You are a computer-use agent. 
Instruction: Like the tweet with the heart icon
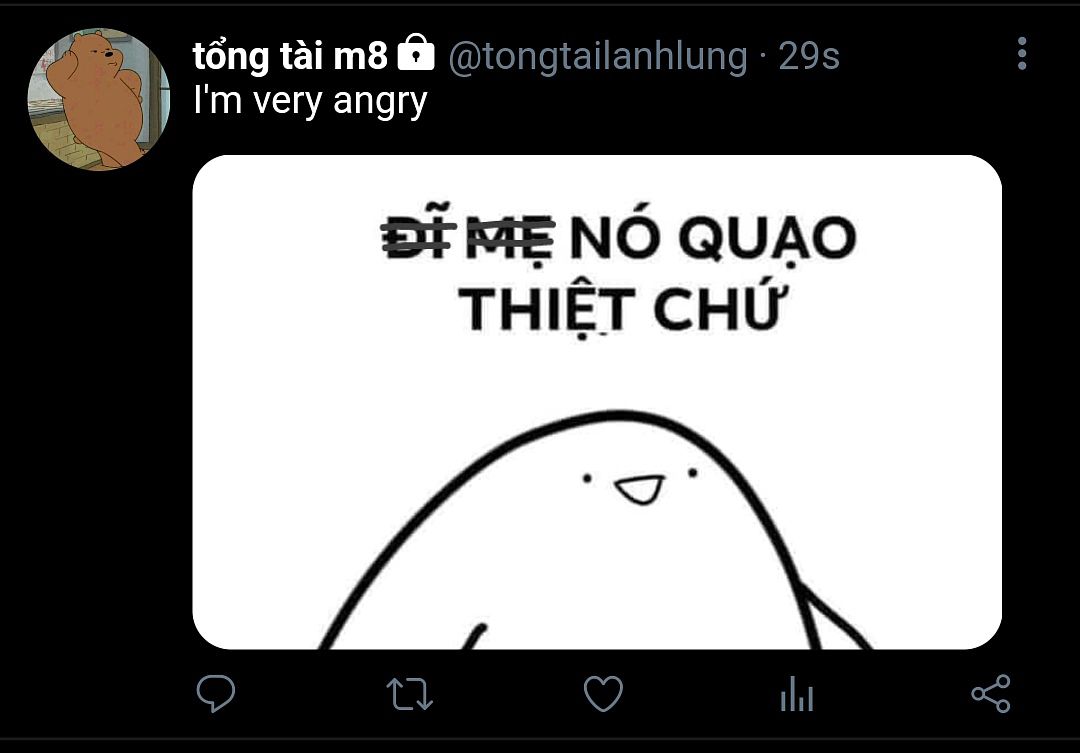point(603,693)
